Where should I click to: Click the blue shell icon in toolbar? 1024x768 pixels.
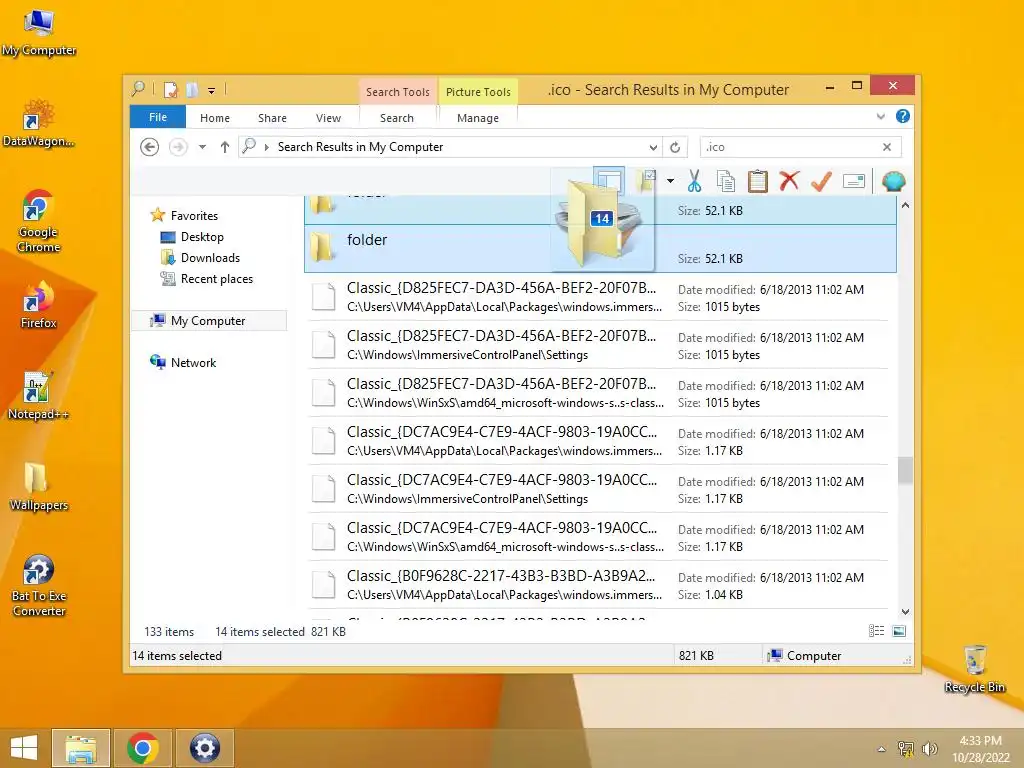click(893, 181)
